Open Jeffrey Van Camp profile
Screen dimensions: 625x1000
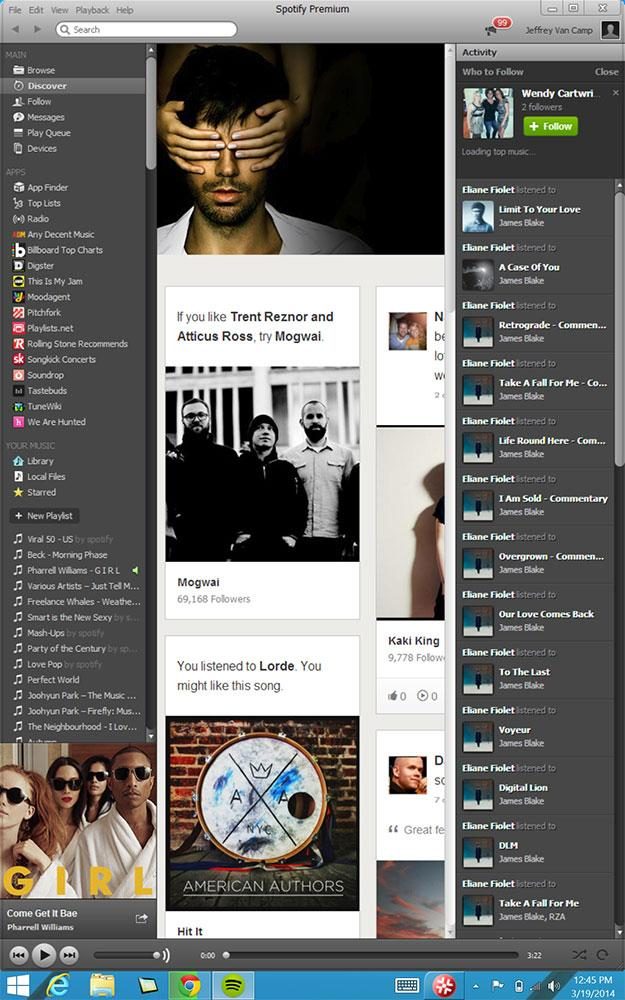tap(559, 30)
